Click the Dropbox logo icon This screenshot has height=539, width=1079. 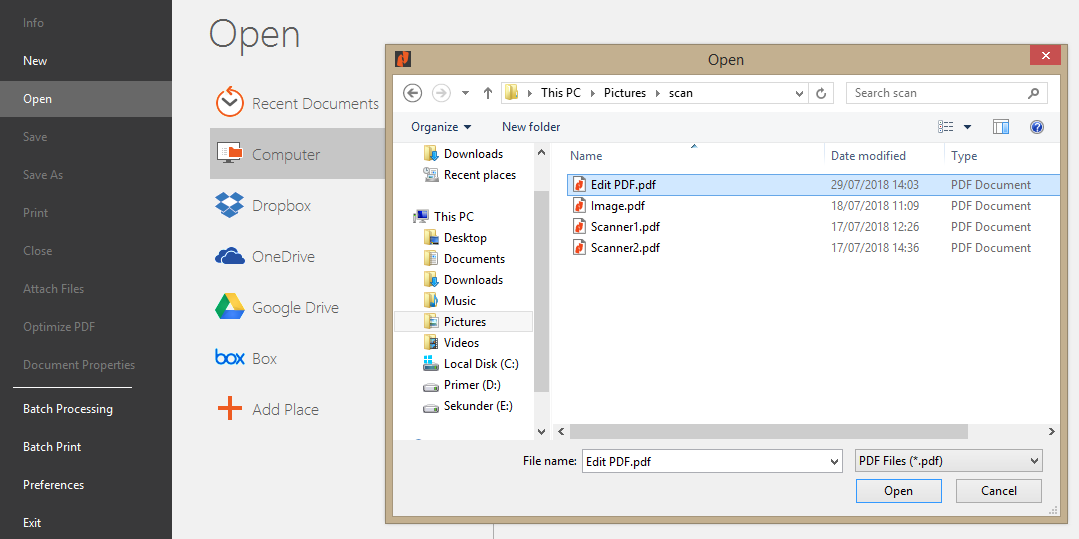(x=229, y=204)
